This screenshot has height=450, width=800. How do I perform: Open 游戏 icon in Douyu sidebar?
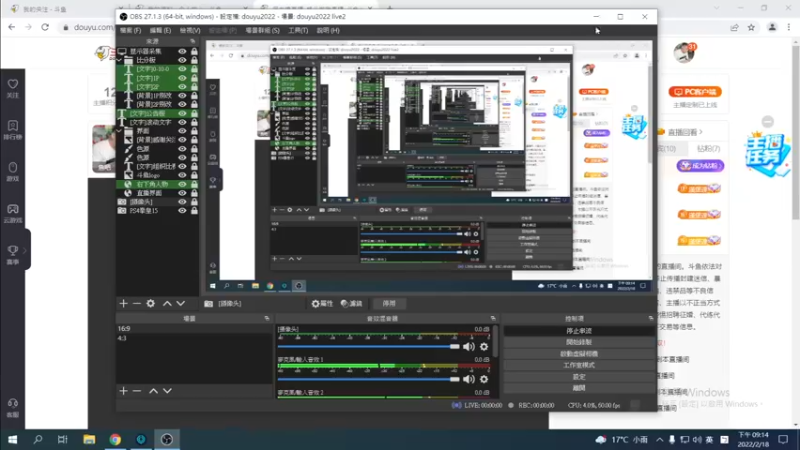[x=13, y=167]
